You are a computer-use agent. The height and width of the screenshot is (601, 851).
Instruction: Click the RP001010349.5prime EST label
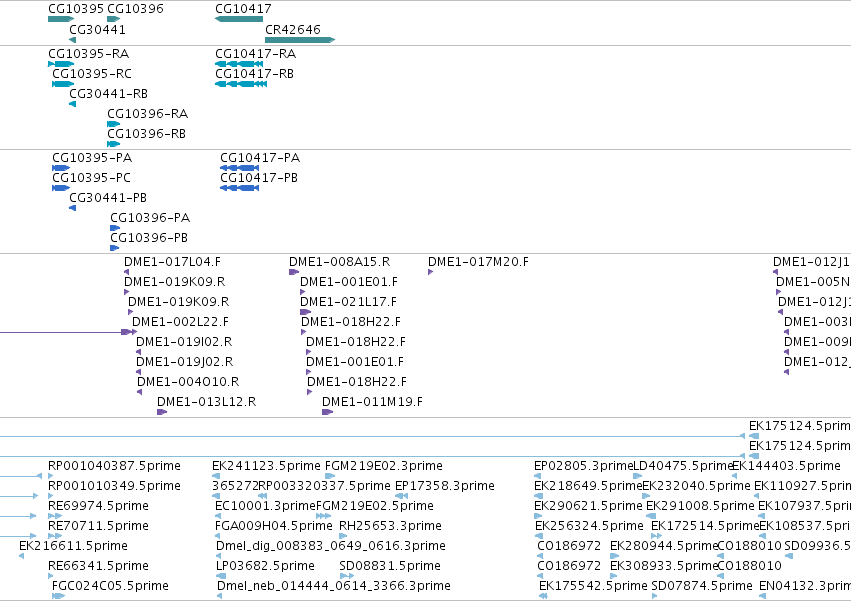click(115, 486)
